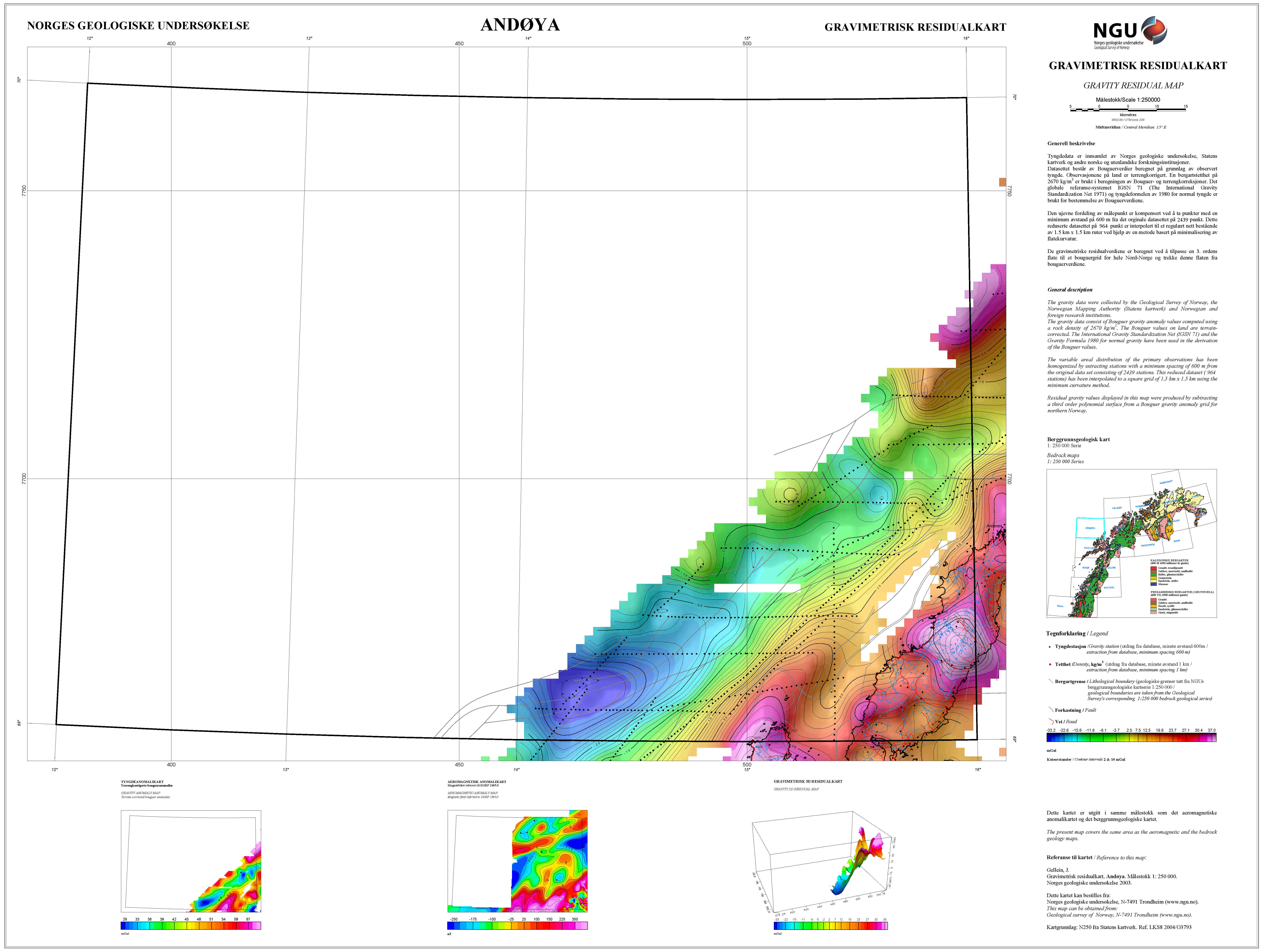The width and height of the screenshot is (1265, 952).
Task: Click the Tegnforklaring / Legend heading
Action: pos(1077,634)
